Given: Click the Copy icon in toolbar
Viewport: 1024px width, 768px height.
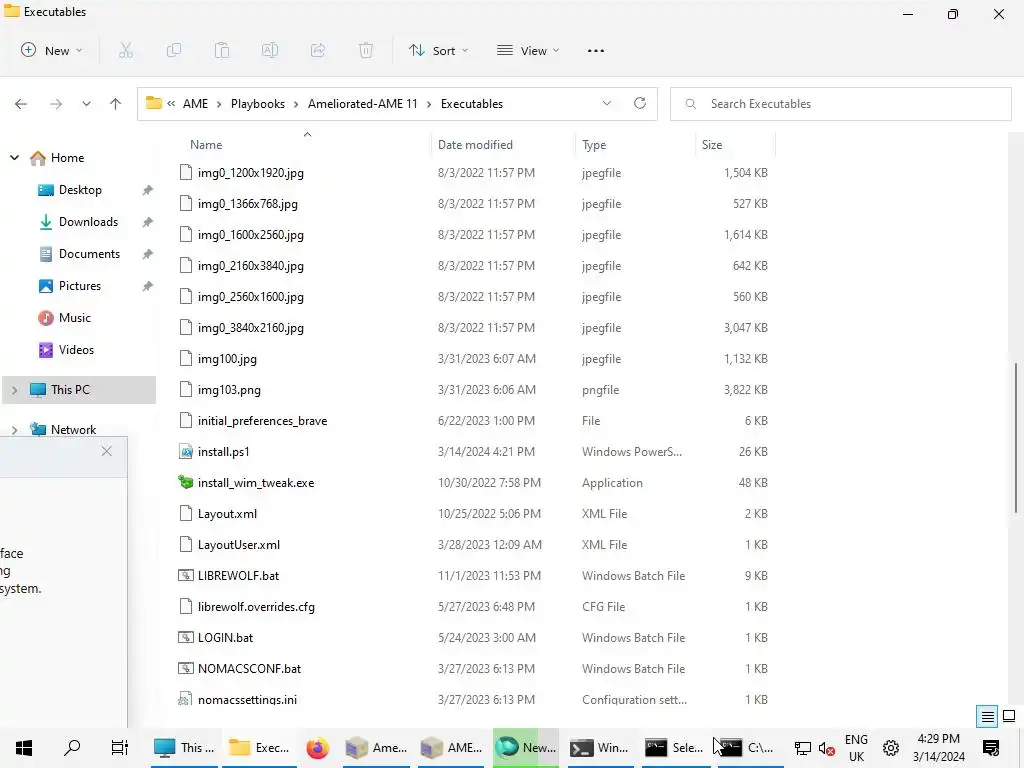Looking at the screenshot, I should pos(174,50).
